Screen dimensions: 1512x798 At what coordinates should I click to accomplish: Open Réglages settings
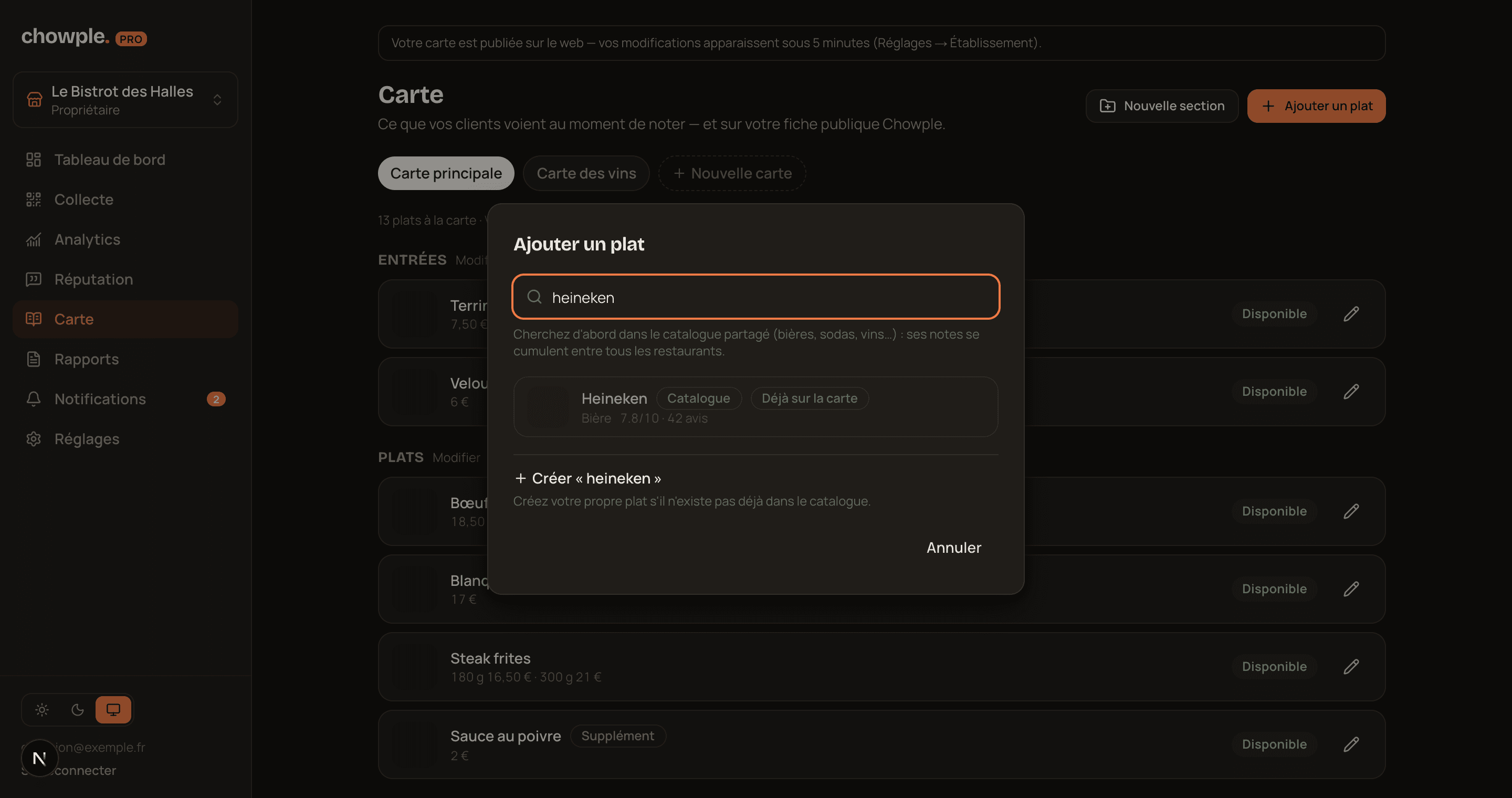[125, 439]
